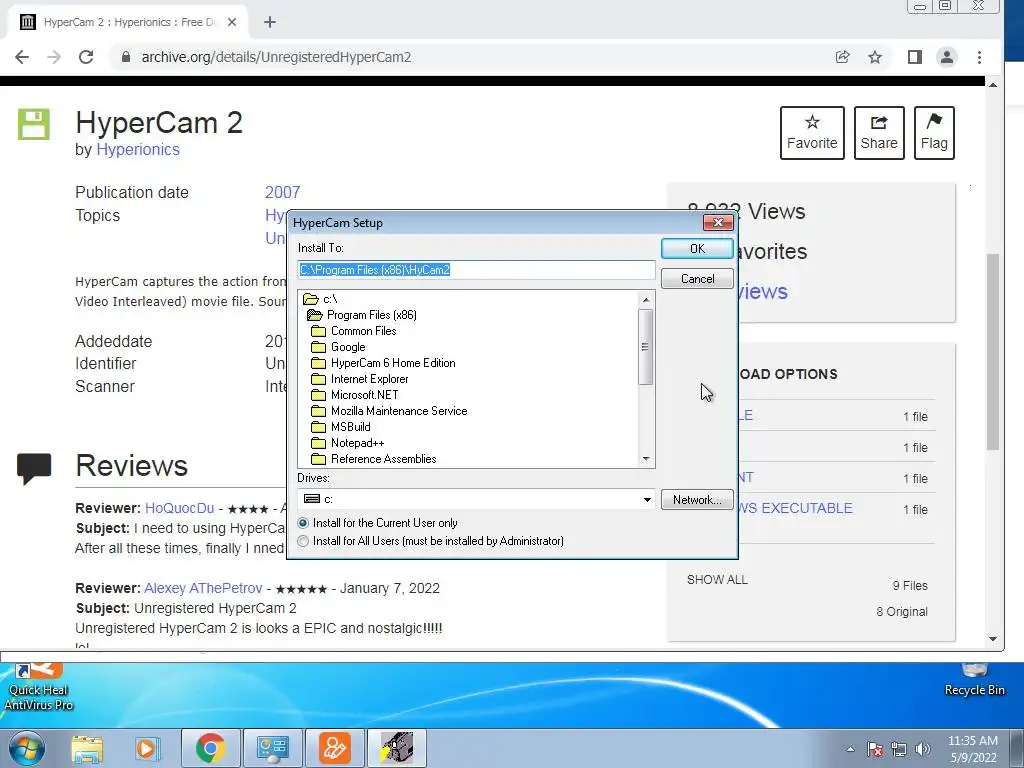1024x768 pixels.
Task: Flag this archive item
Action: pyautogui.click(x=934, y=133)
